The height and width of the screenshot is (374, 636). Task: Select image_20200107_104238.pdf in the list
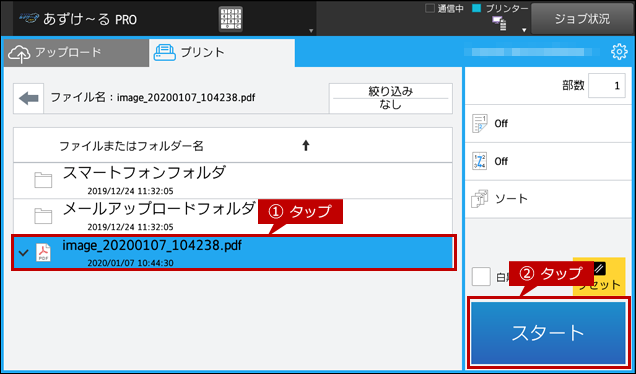click(x=233, y=252)
